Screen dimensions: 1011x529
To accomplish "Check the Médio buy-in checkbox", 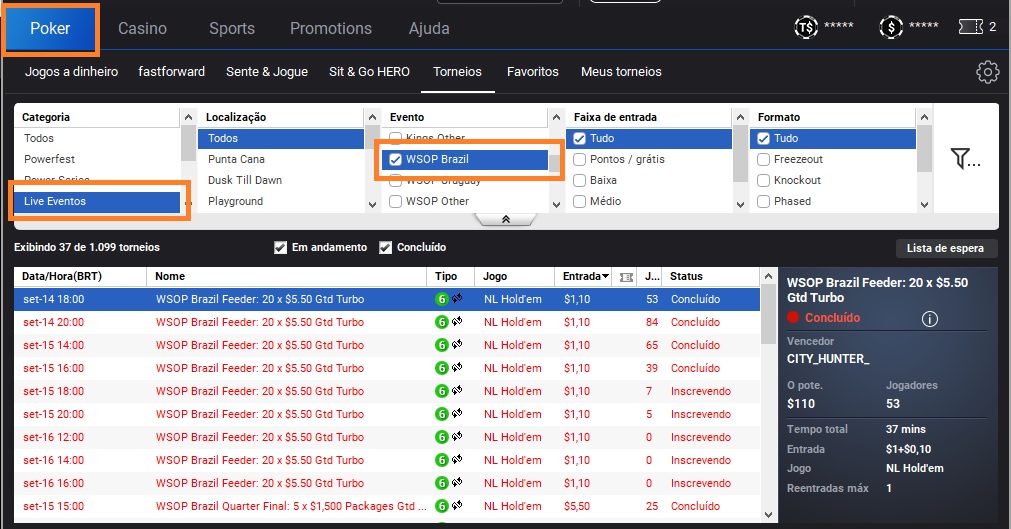I will pyautogui.click(x=579, y=201).
